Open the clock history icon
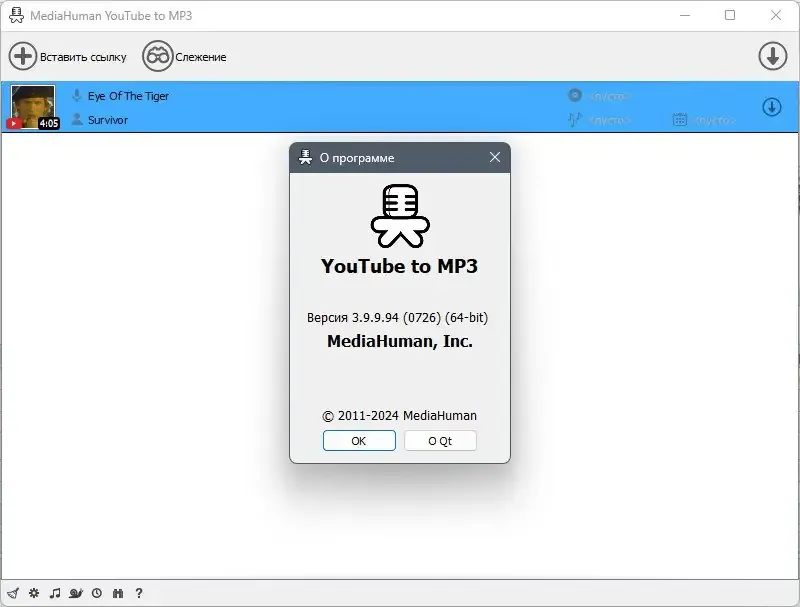The width and height of the screenshot is (800, 607). pyautogui.click(x=97, y=593)
